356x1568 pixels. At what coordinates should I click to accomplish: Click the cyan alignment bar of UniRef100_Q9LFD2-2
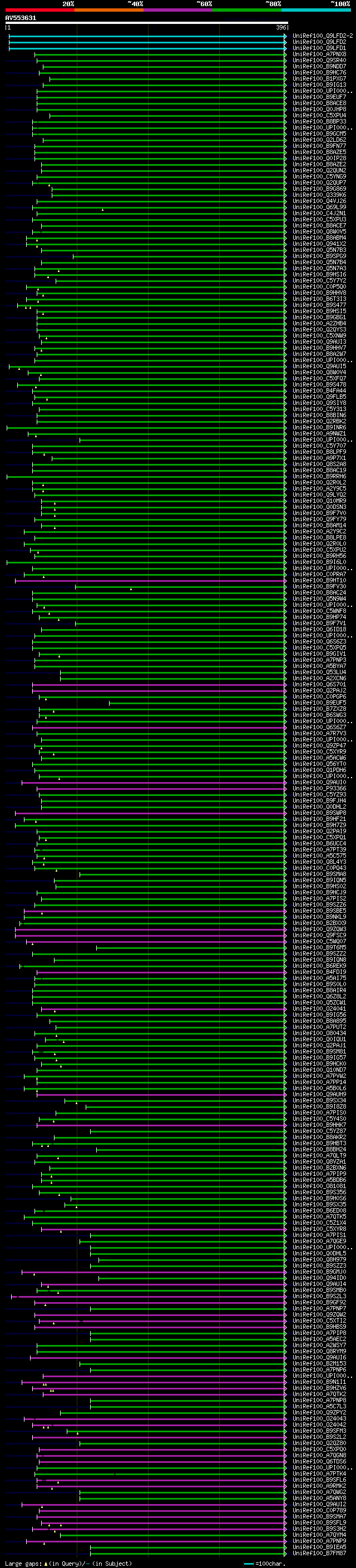(x=147, y=36)
